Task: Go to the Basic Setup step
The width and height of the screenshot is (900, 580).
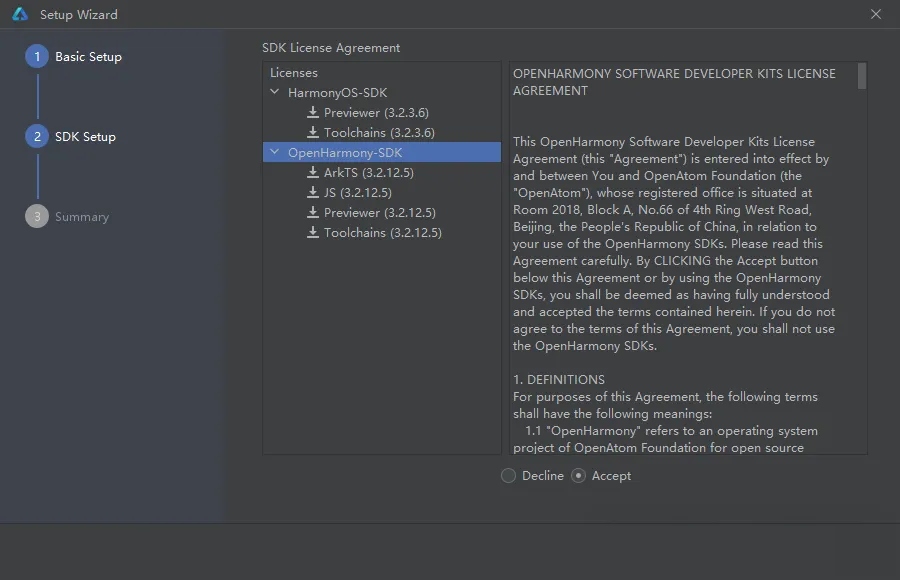Action: [88, 56]
